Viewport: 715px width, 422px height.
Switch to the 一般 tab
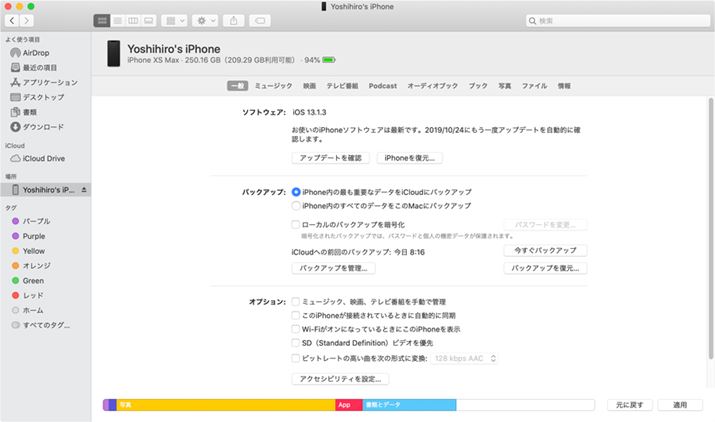click(x=238, y=86)
